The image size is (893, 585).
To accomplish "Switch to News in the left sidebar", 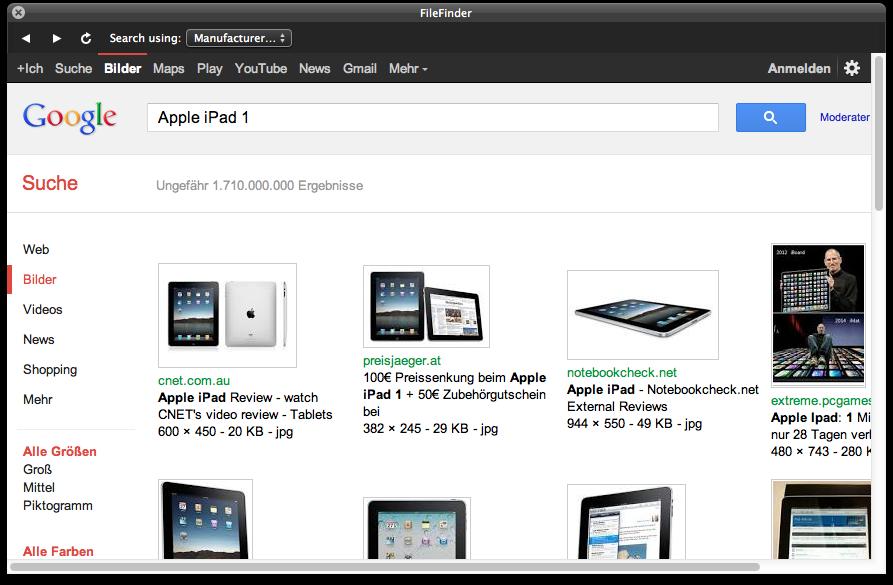I will (39, 339).
